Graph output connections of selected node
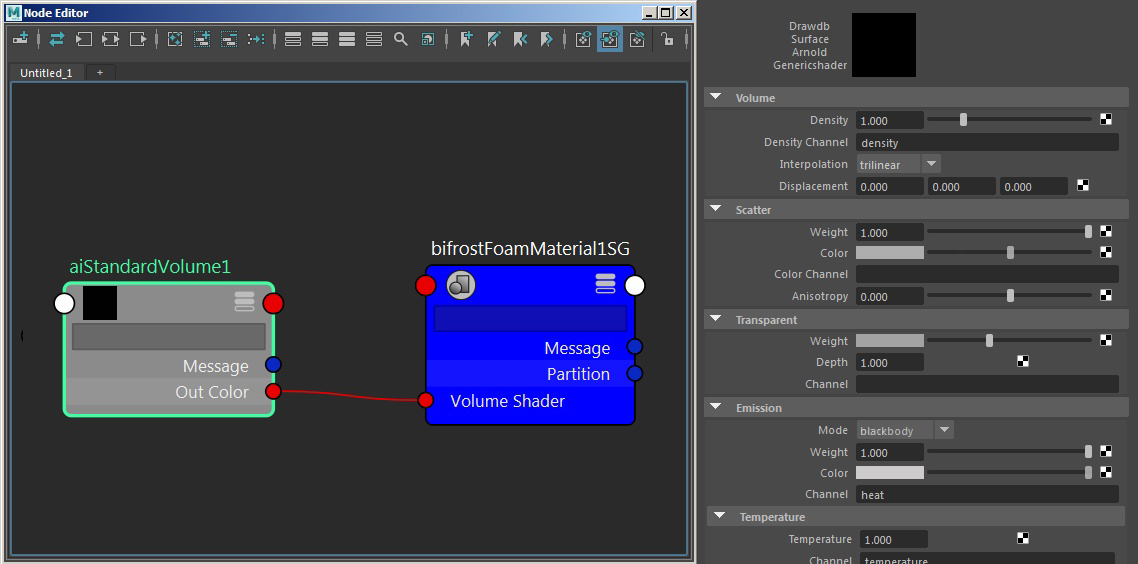Image resolution: width=1138 pixels, height=564 pixels. 138,39
